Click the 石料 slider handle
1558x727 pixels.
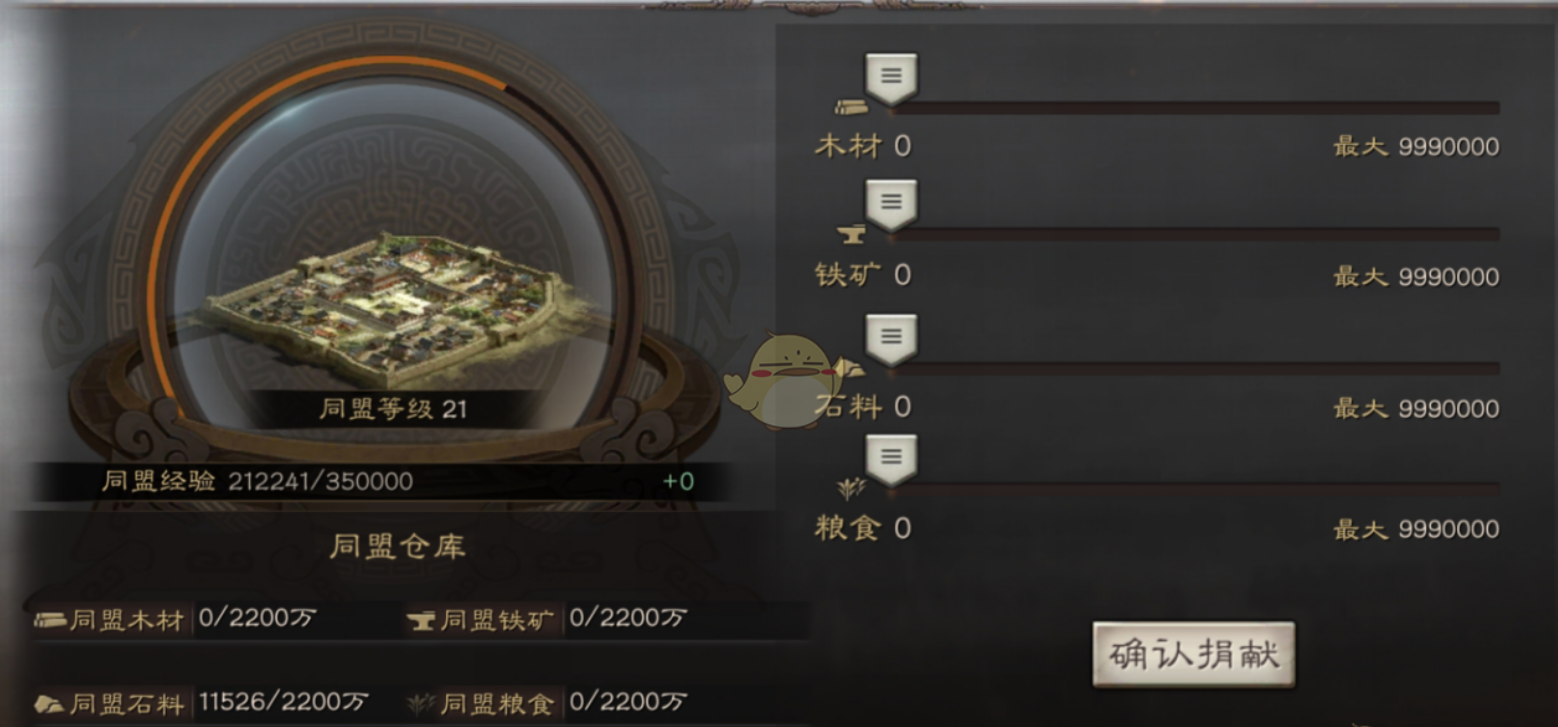pyautogui.click(x=891, y=339)
